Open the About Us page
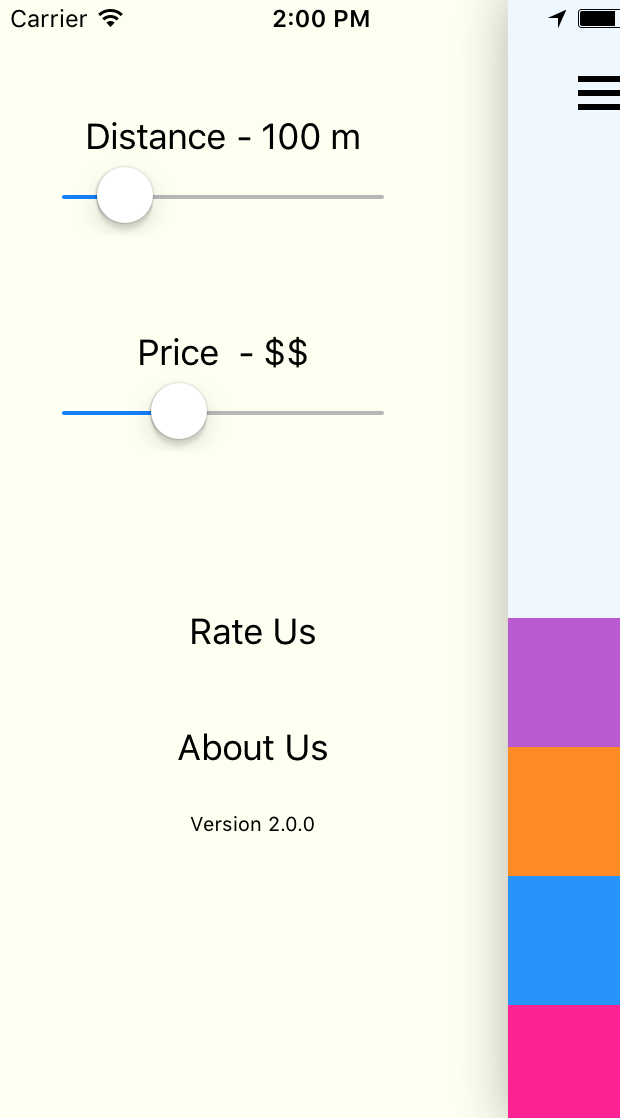 click(x=253, y=748)
